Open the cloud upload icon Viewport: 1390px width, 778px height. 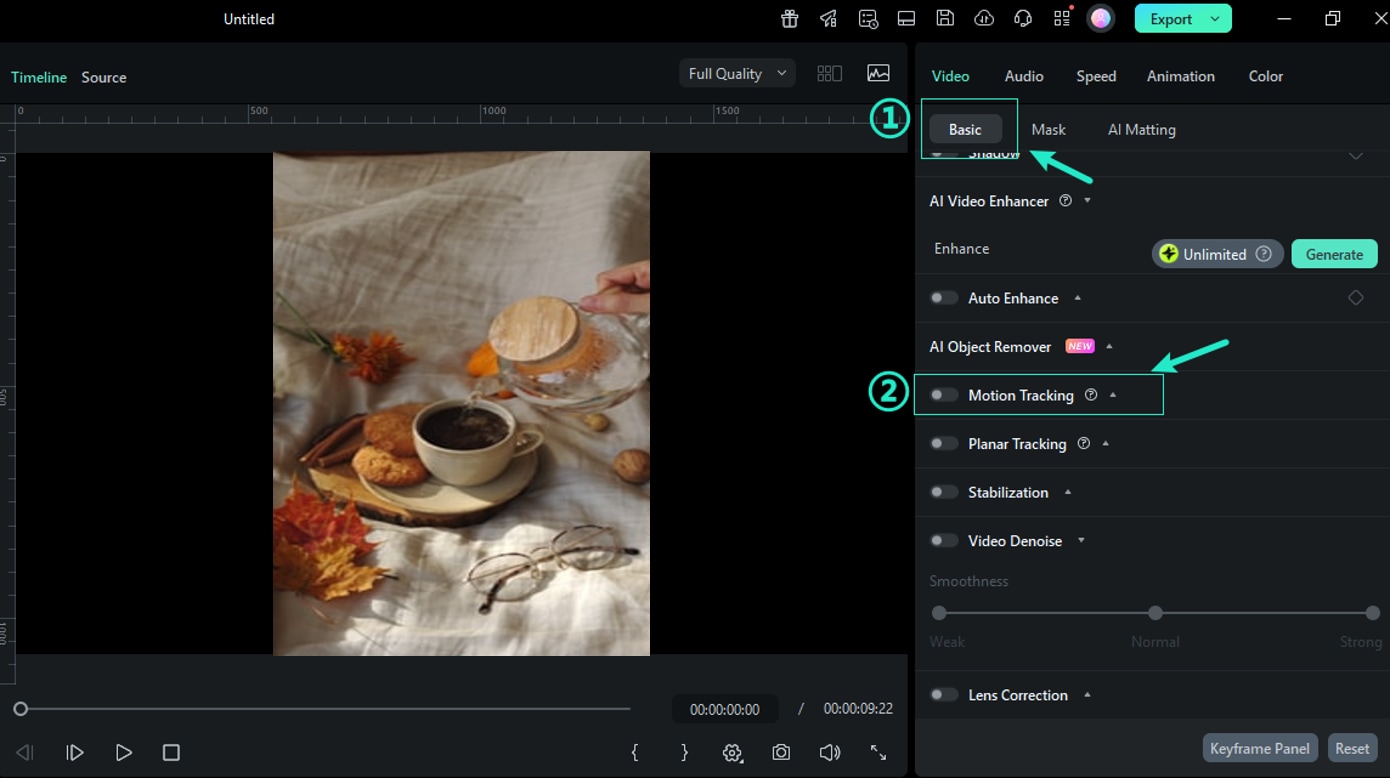pos(984,19)
